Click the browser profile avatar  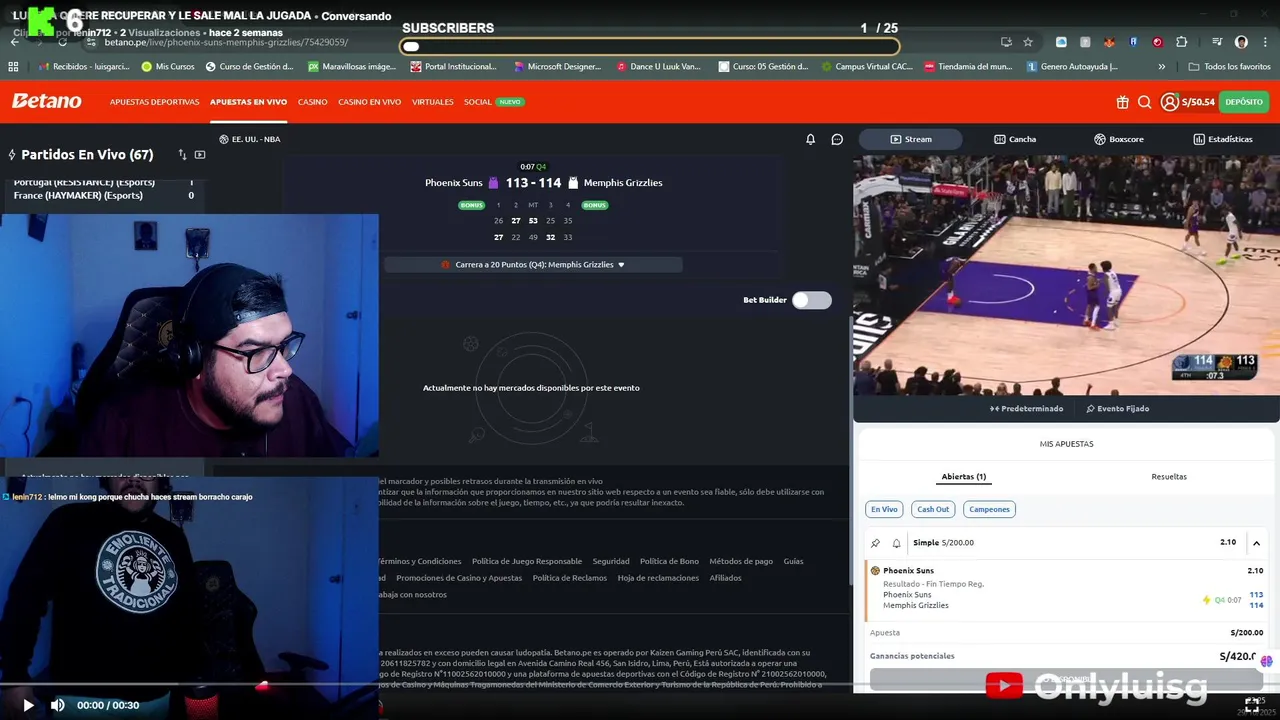(x=1241, y=42)
